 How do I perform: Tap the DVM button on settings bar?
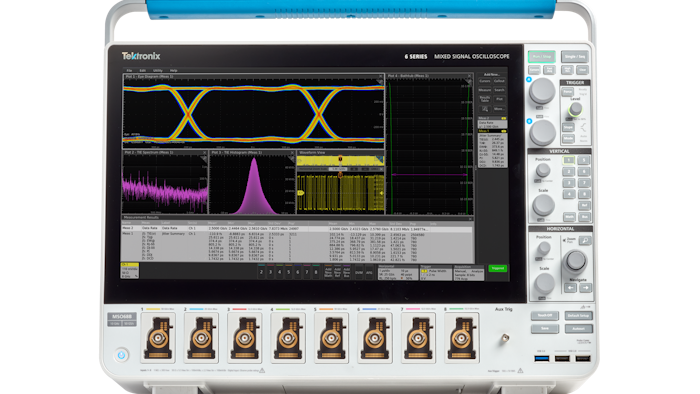358,272
